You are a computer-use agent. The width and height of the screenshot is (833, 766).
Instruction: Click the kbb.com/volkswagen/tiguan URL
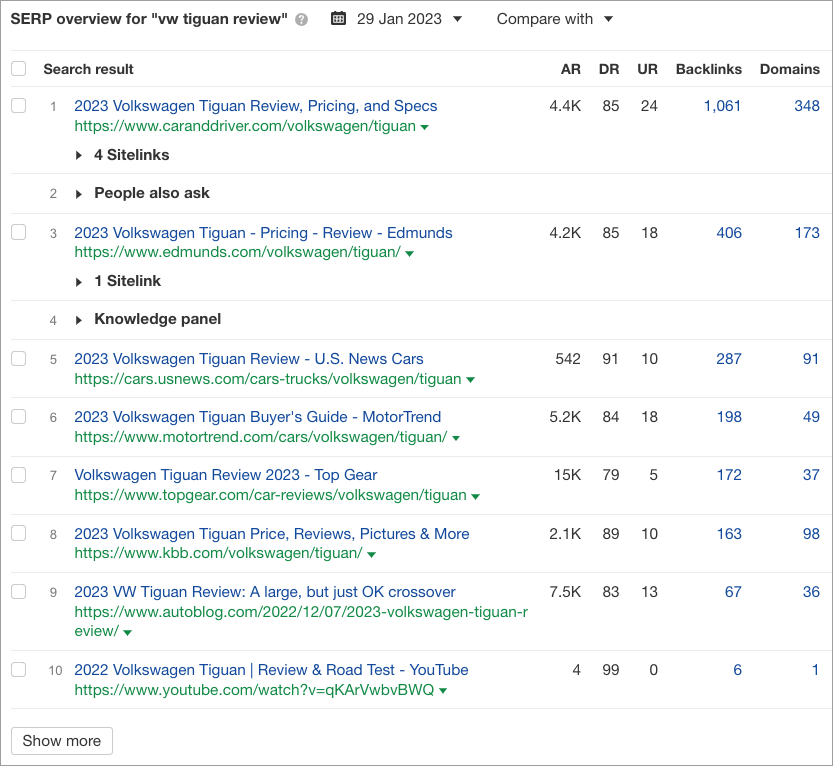(x=218, y=553)
